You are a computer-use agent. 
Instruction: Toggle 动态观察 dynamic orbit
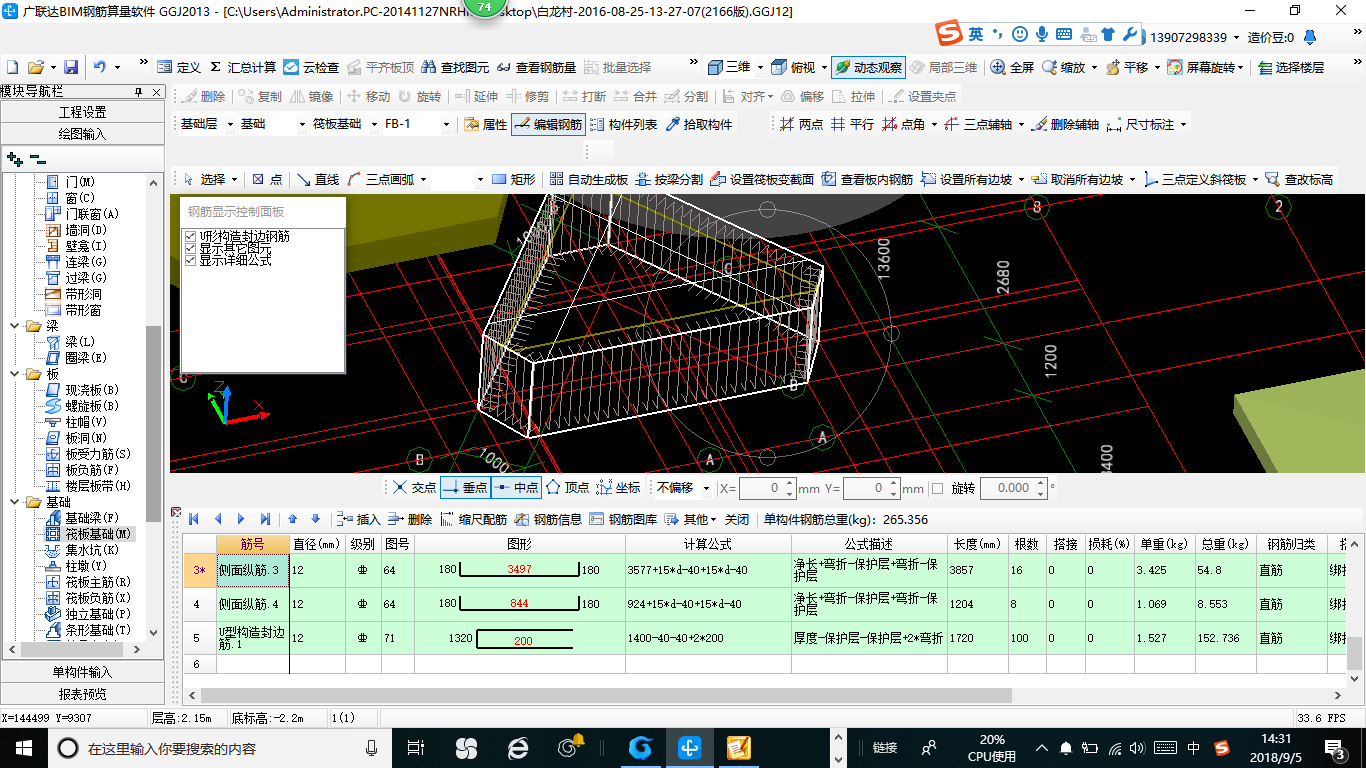tap(868, 67)
